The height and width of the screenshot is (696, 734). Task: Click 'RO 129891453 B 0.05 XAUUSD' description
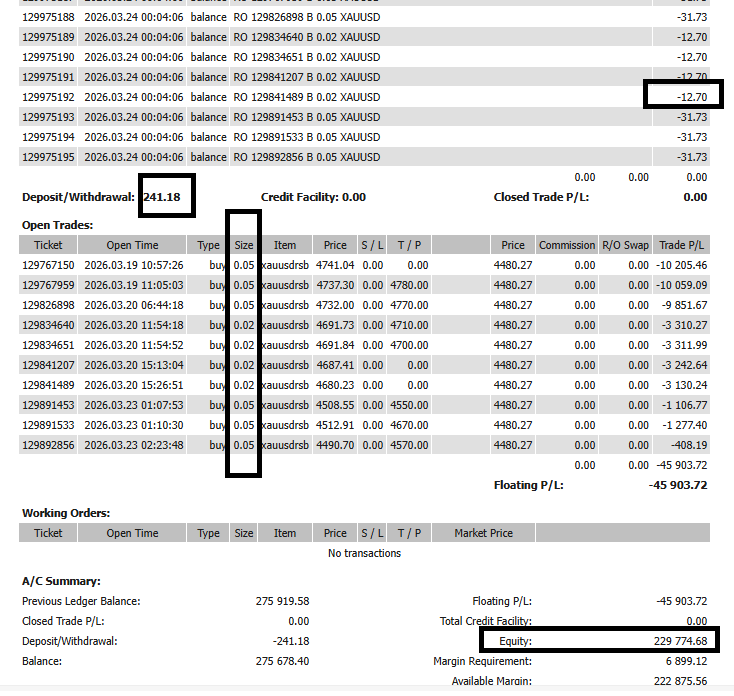(x=307, y=117)
